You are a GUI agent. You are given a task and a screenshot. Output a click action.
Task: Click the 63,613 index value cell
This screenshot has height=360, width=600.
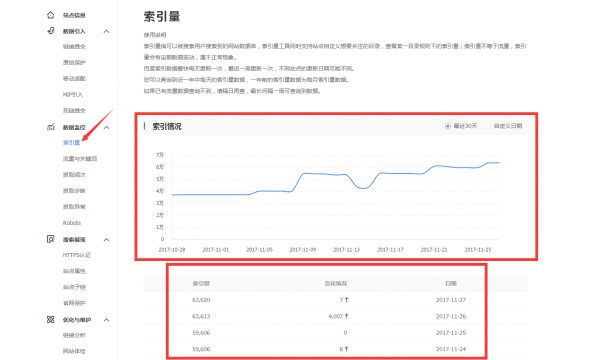[201, 316]
